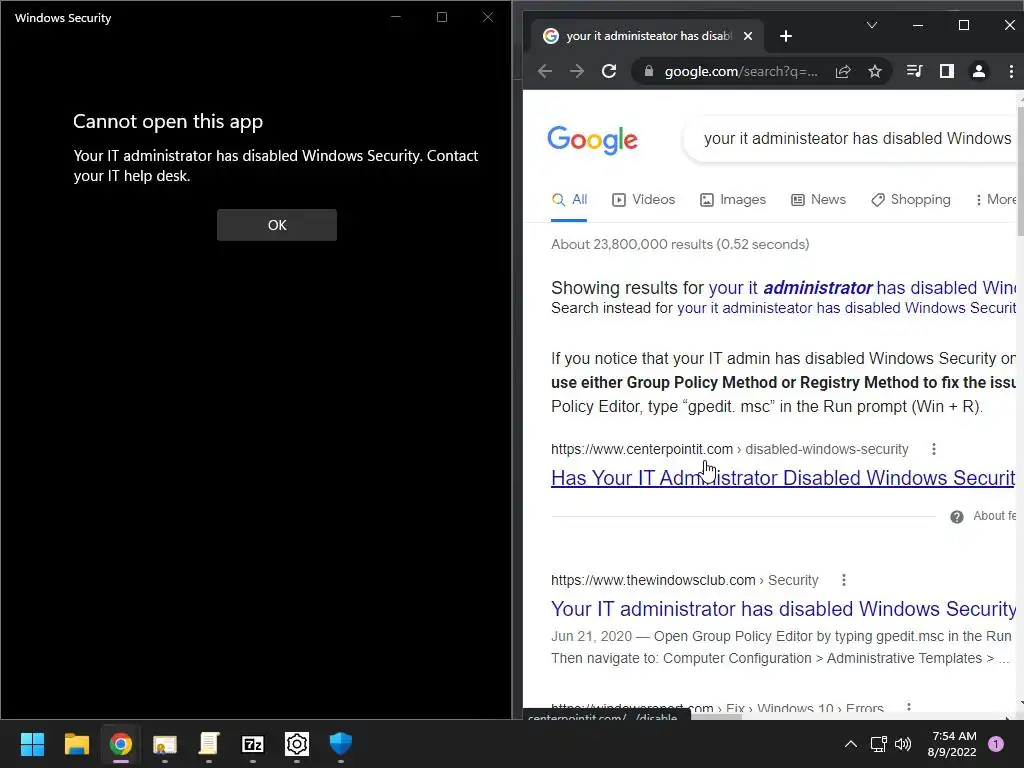Click the Google search query box
The width and height of the screenshot is (1024, 768).
tap(852, 138)
